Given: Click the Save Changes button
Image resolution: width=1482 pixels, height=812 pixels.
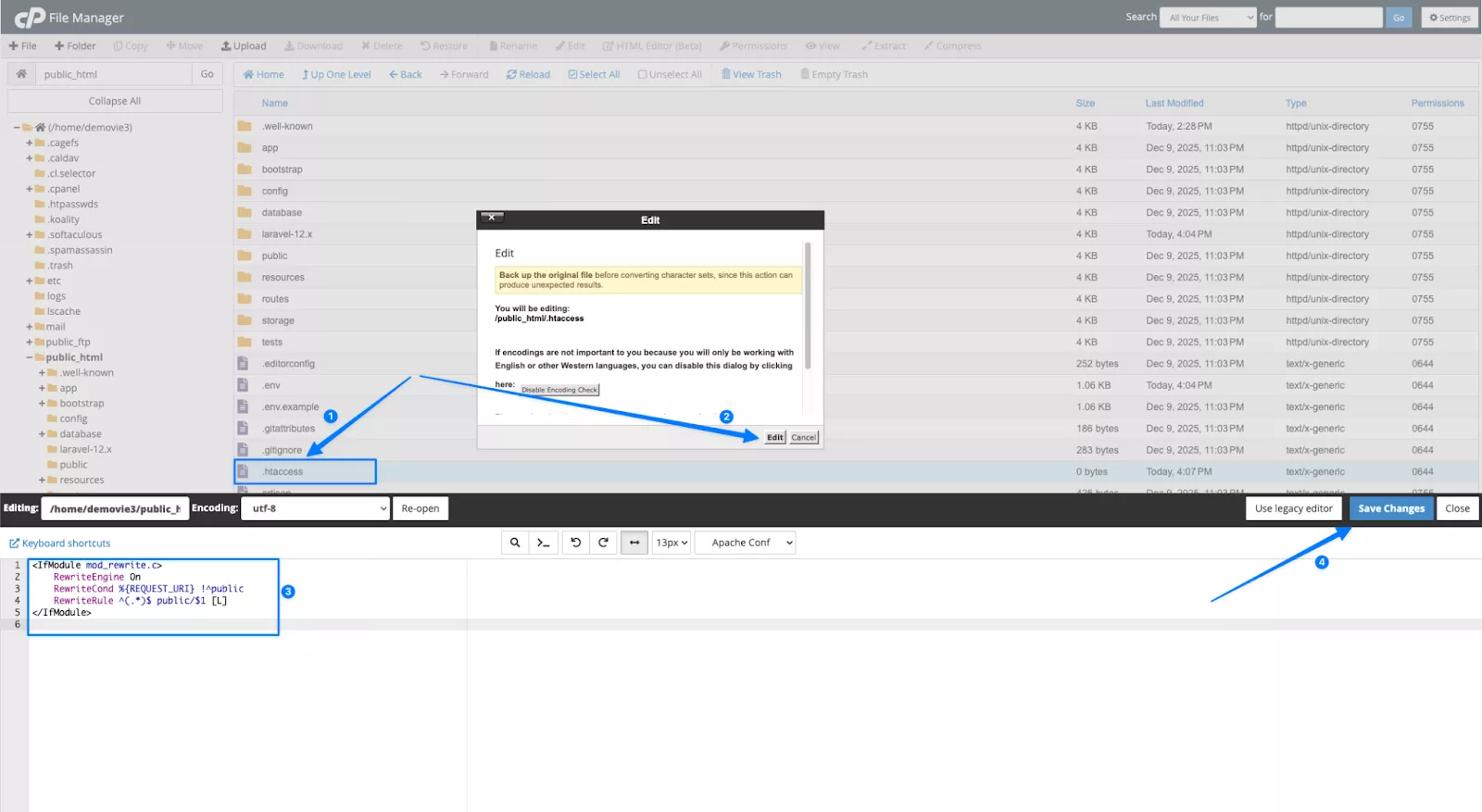Looking at the screenshot, I should point(1390,508).
